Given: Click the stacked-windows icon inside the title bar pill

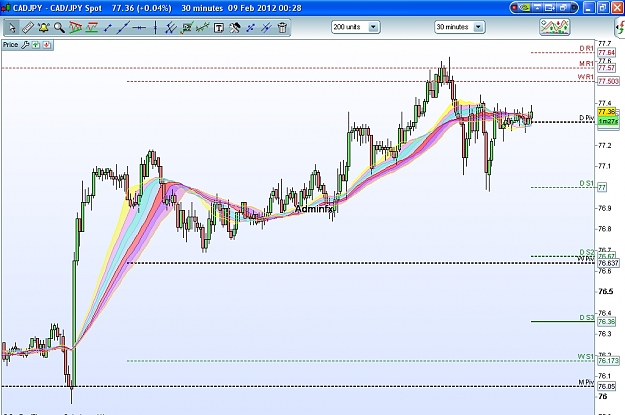Looking at the screenshot, I should 563,8.
